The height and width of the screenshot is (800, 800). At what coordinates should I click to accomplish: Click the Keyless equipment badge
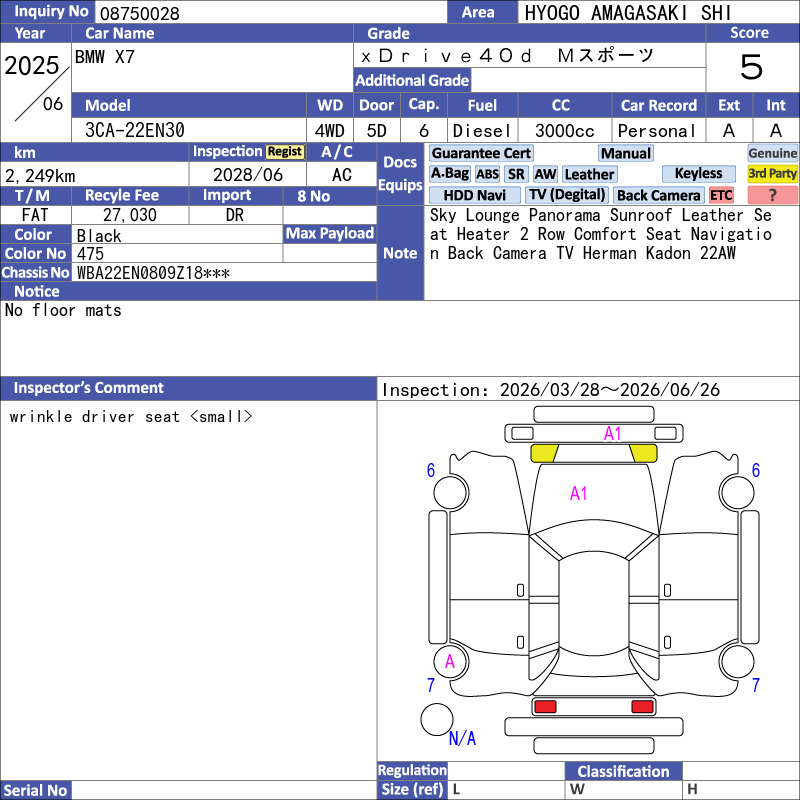tap(698, 174)
